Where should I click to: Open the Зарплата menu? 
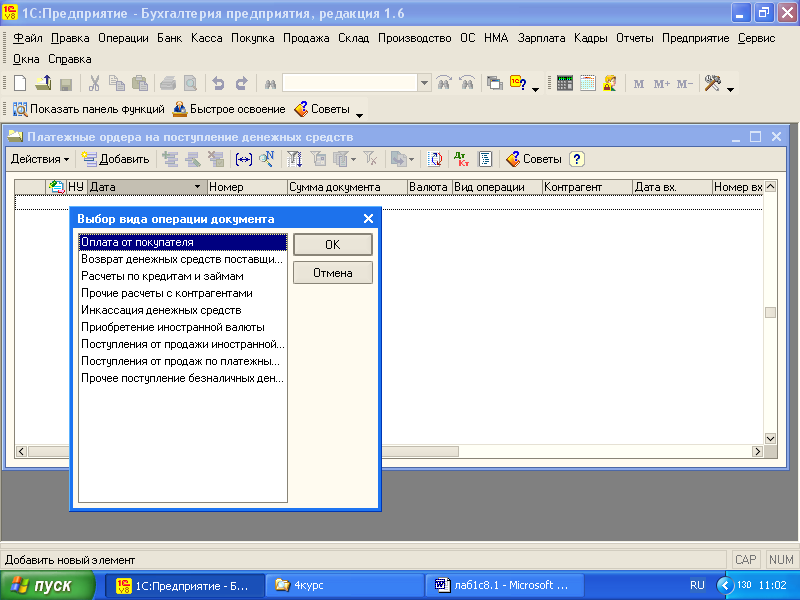(541, 38)
